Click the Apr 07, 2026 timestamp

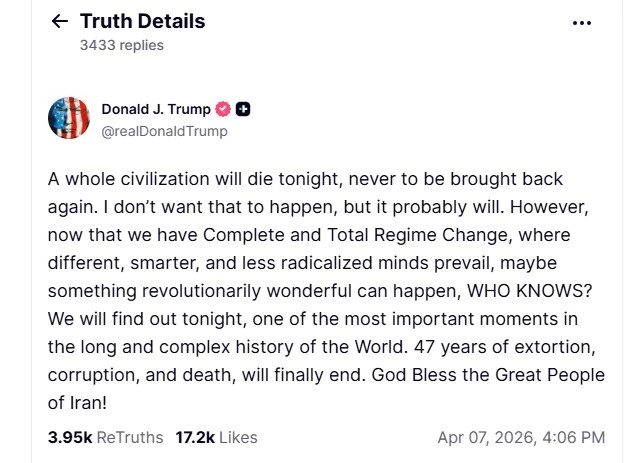tap(520, 437)
